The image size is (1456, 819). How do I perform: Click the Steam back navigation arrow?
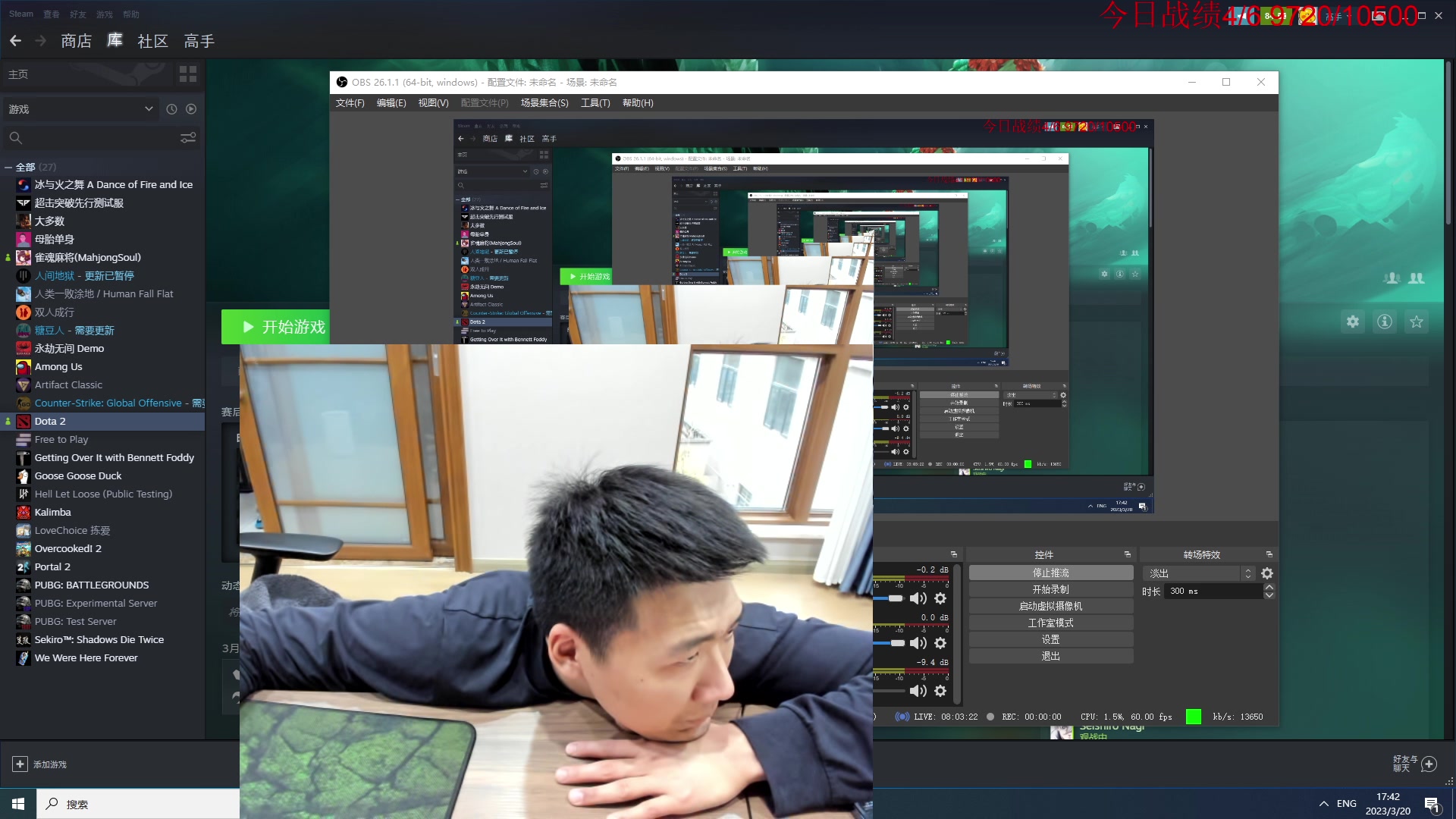coord(15,41)
